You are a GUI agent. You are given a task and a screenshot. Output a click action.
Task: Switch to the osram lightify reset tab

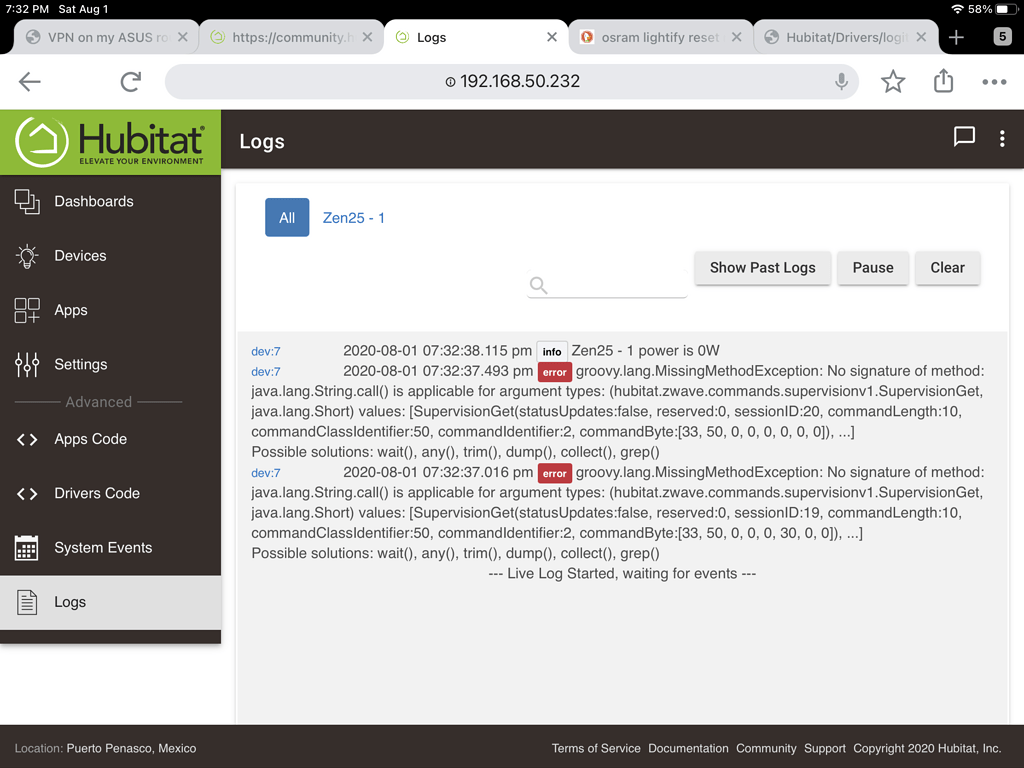660,37
